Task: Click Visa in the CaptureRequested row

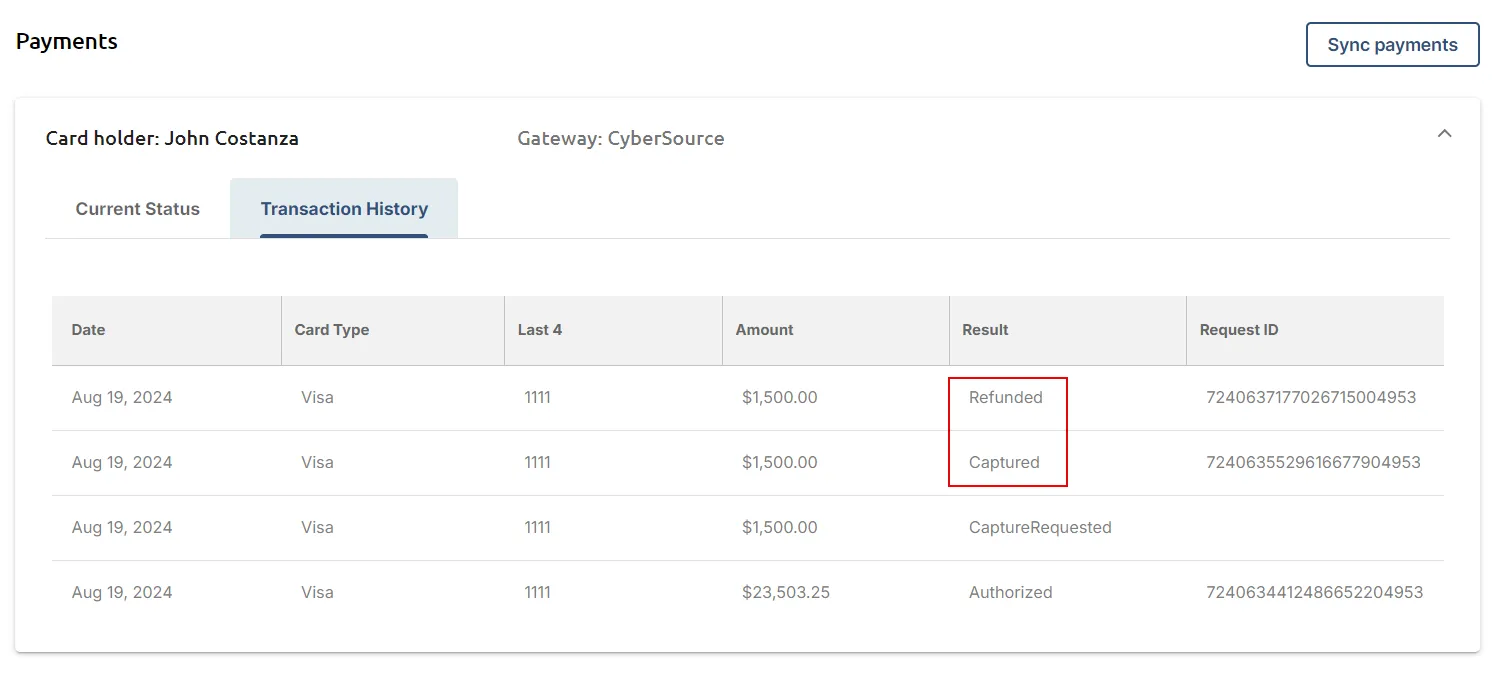Action: 317,528
